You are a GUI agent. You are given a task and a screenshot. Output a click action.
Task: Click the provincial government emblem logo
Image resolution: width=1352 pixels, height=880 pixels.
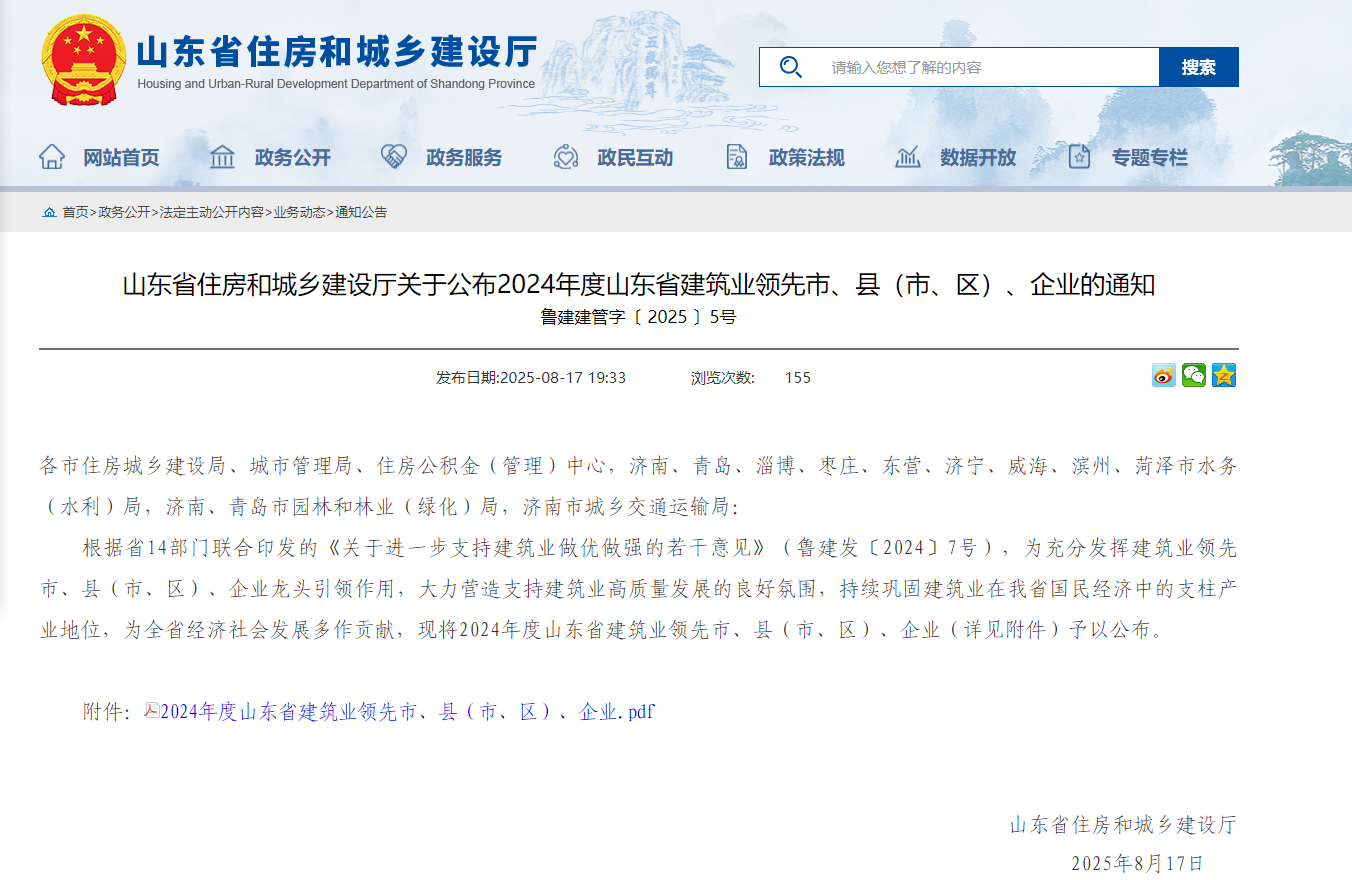click(83, 58)
